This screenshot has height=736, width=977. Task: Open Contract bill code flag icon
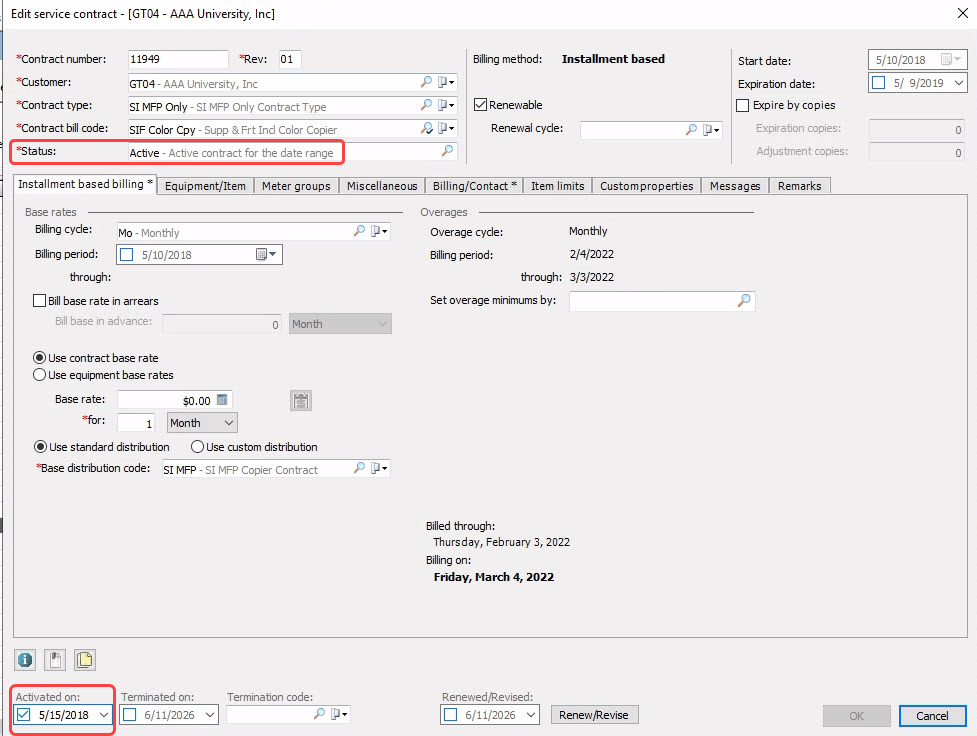(446, 128)
